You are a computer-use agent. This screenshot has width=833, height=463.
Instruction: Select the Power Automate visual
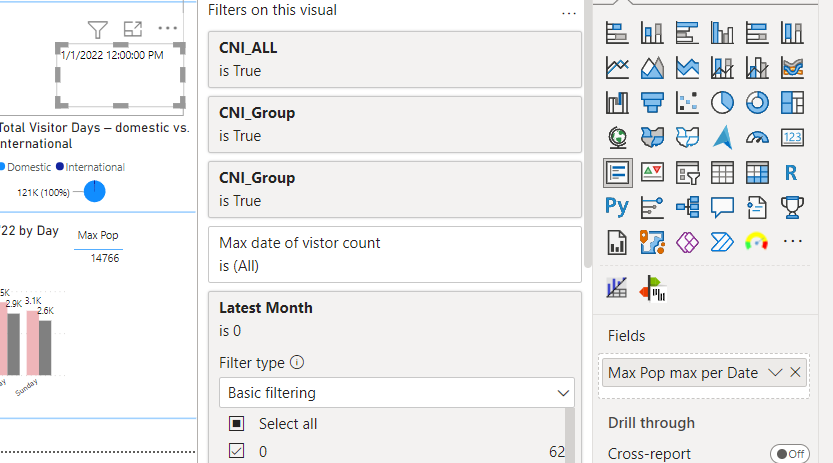tap(722, 242)
